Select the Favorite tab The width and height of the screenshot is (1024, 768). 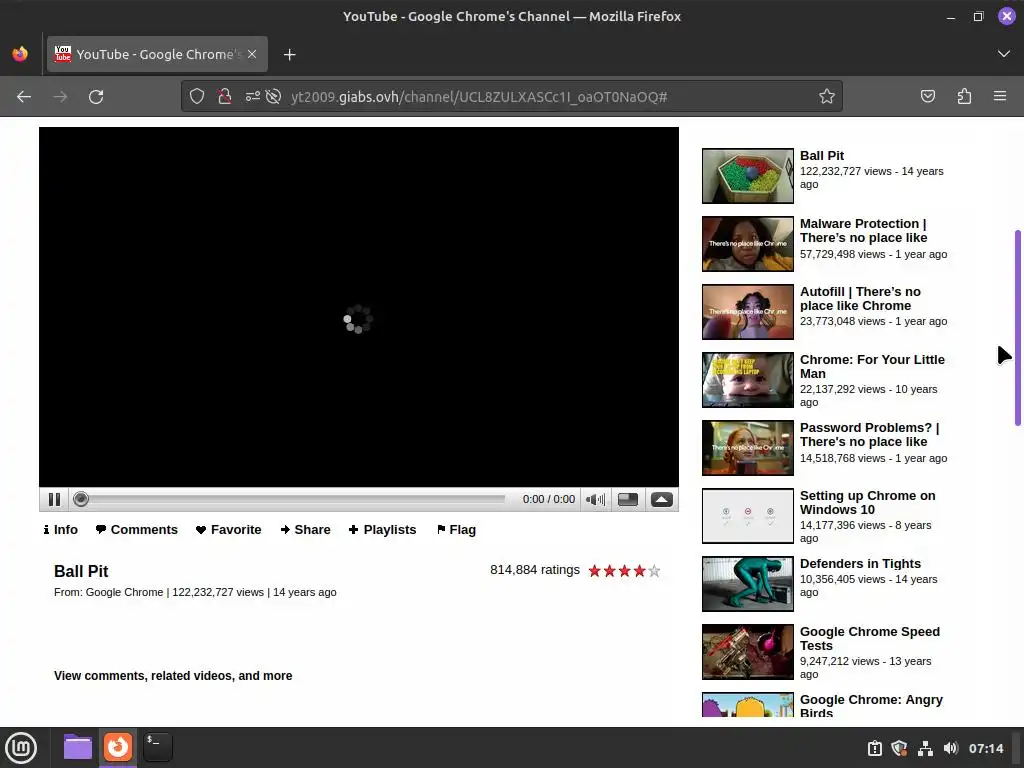point(229,530)
